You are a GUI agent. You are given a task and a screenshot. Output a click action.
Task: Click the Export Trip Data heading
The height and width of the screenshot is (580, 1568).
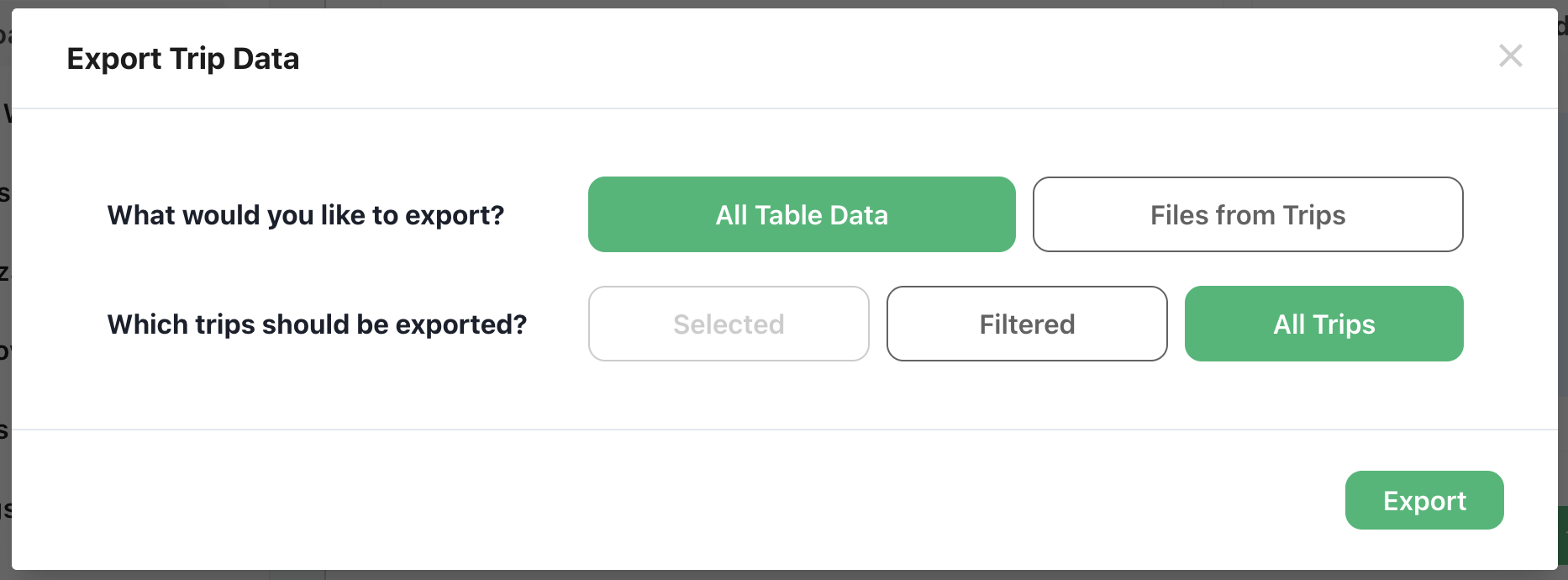[183, 59]
